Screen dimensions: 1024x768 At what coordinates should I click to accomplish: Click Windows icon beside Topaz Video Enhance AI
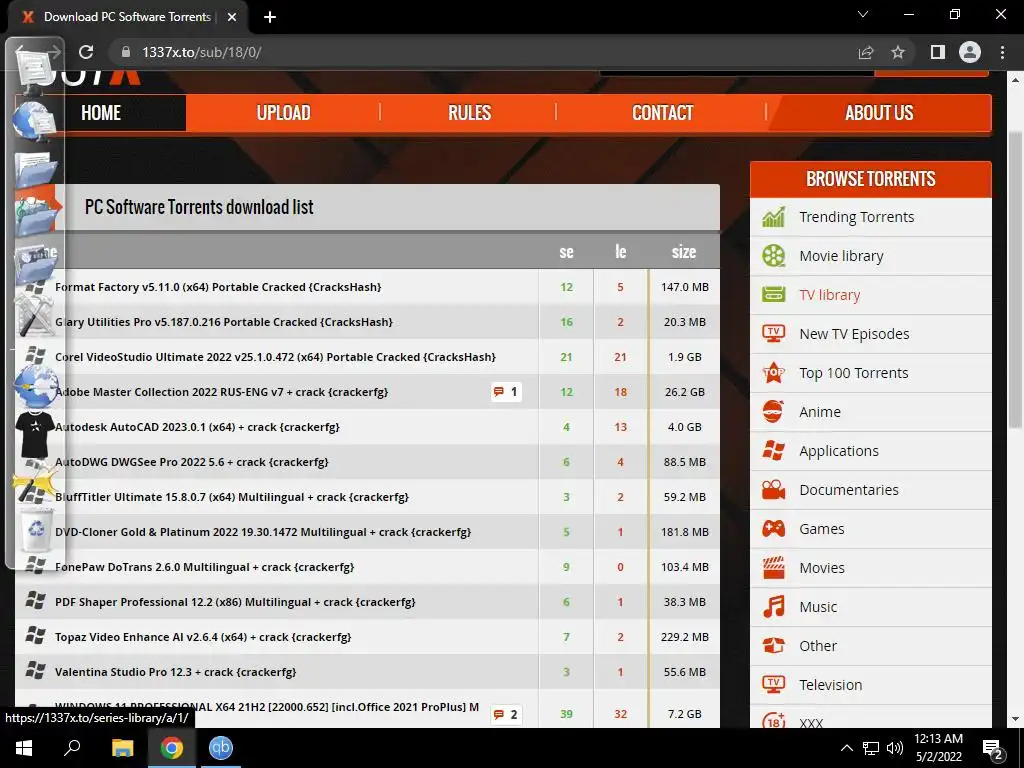[x=35, y=636]
